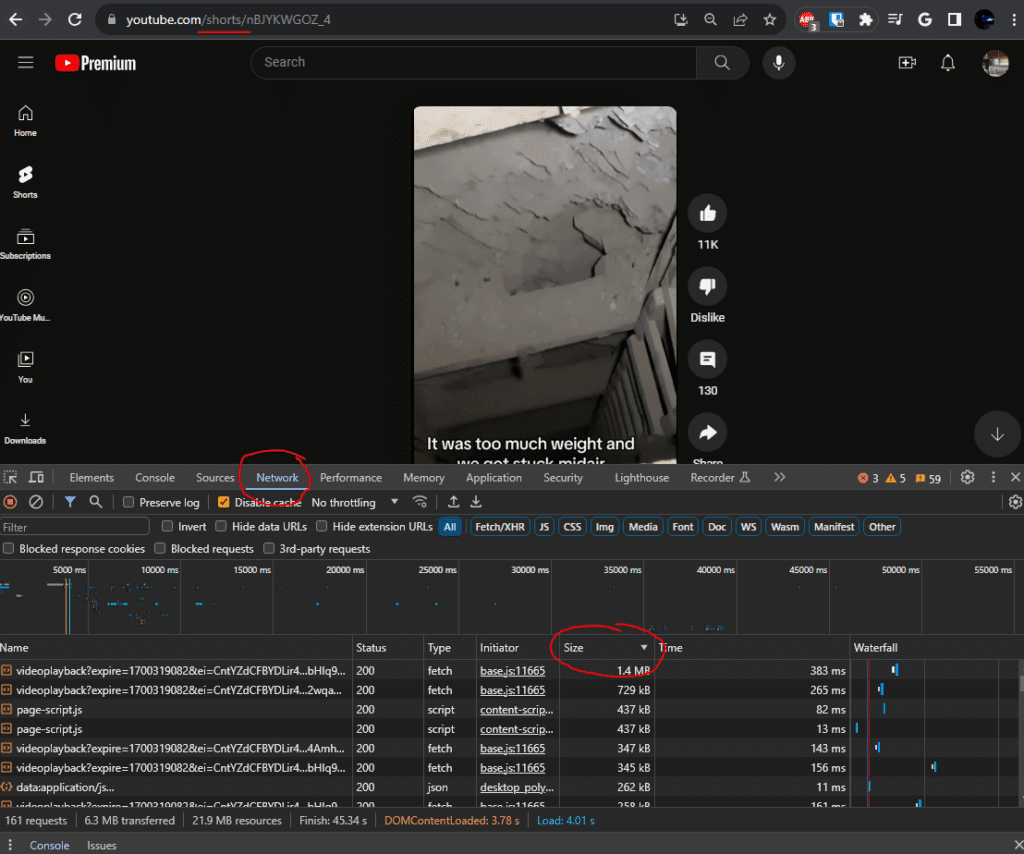1024x854 pixels.
Task: Open the Chrome three-dot menu
Action: pos(1014,20)
